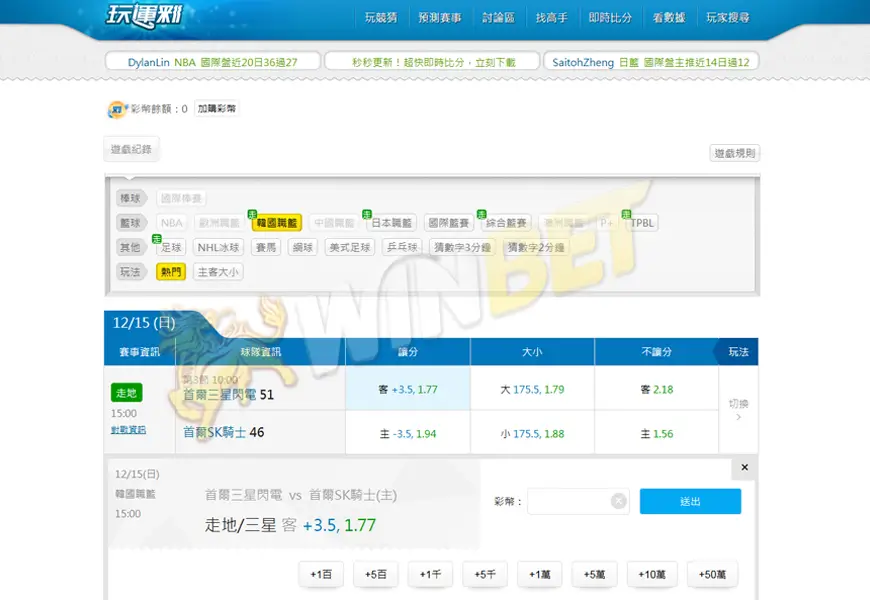Select the NHL冰球 filter
This screenshot has width=870, height=600.
coord(219,247)
